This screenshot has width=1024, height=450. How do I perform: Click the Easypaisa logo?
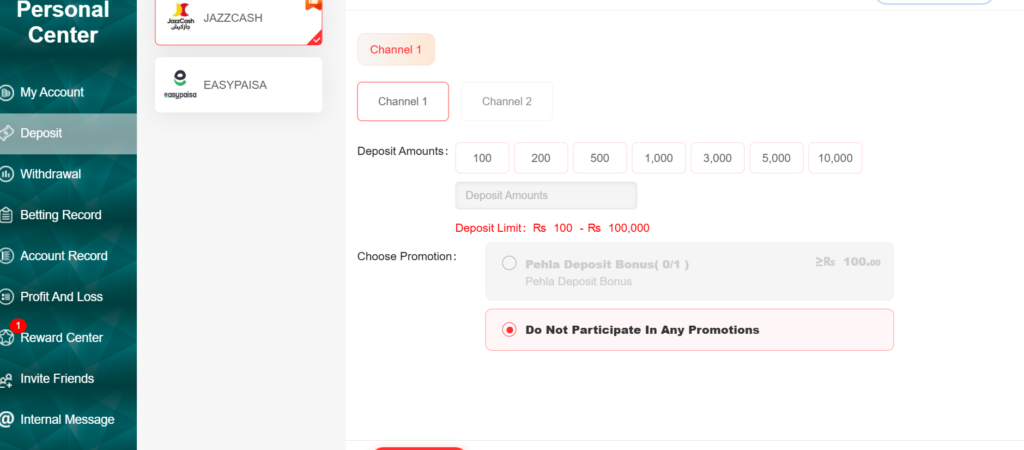(x=180, y=85)
